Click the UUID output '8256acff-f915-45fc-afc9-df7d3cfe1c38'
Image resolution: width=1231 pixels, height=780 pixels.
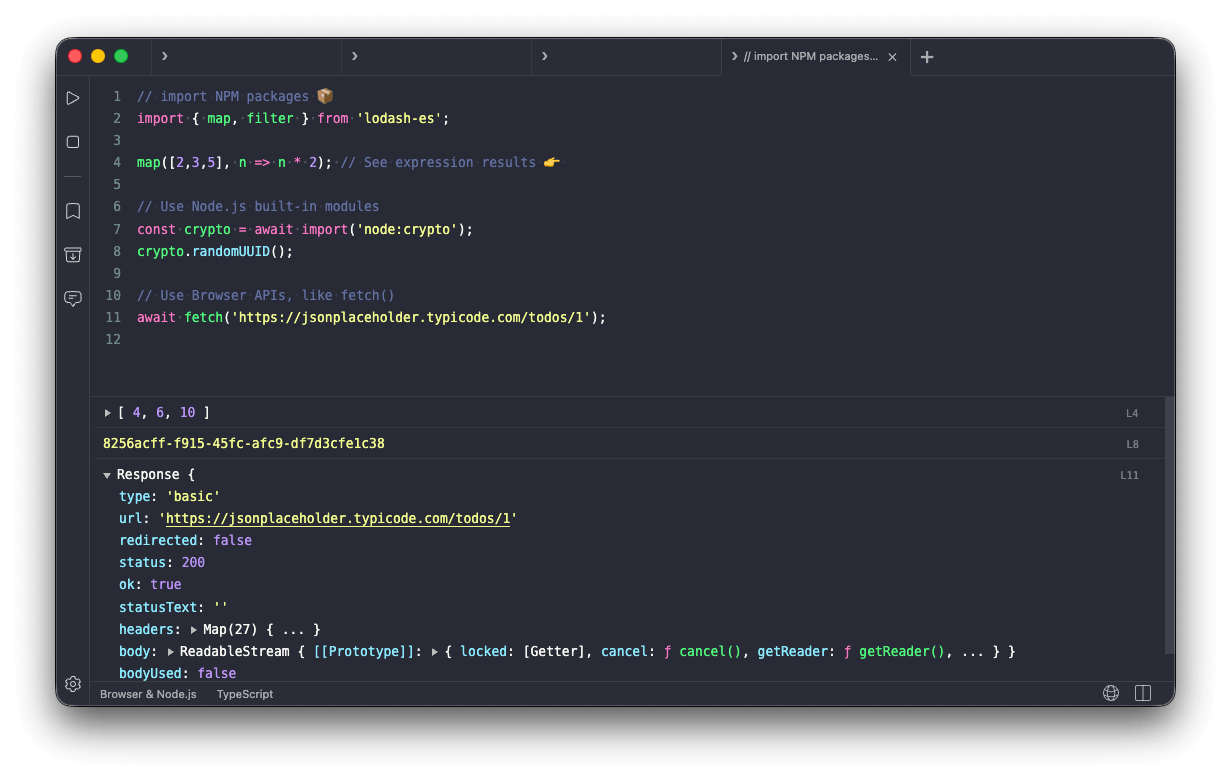pos(244,443)
